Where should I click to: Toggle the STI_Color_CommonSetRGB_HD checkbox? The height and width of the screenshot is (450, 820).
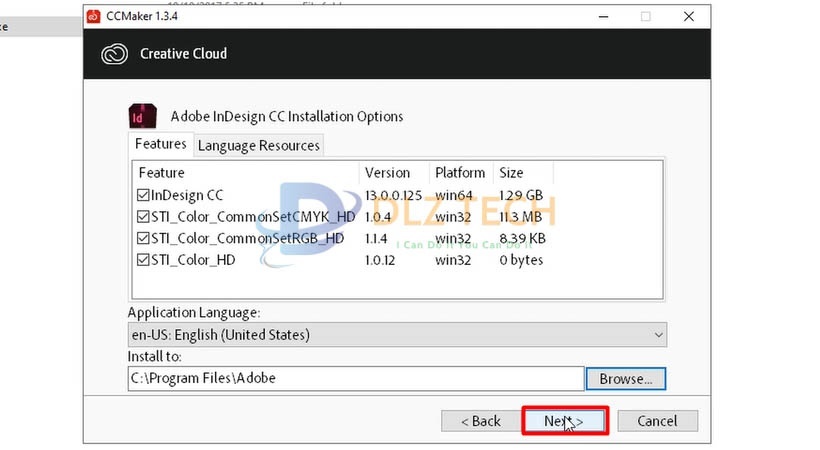point(143,238)
